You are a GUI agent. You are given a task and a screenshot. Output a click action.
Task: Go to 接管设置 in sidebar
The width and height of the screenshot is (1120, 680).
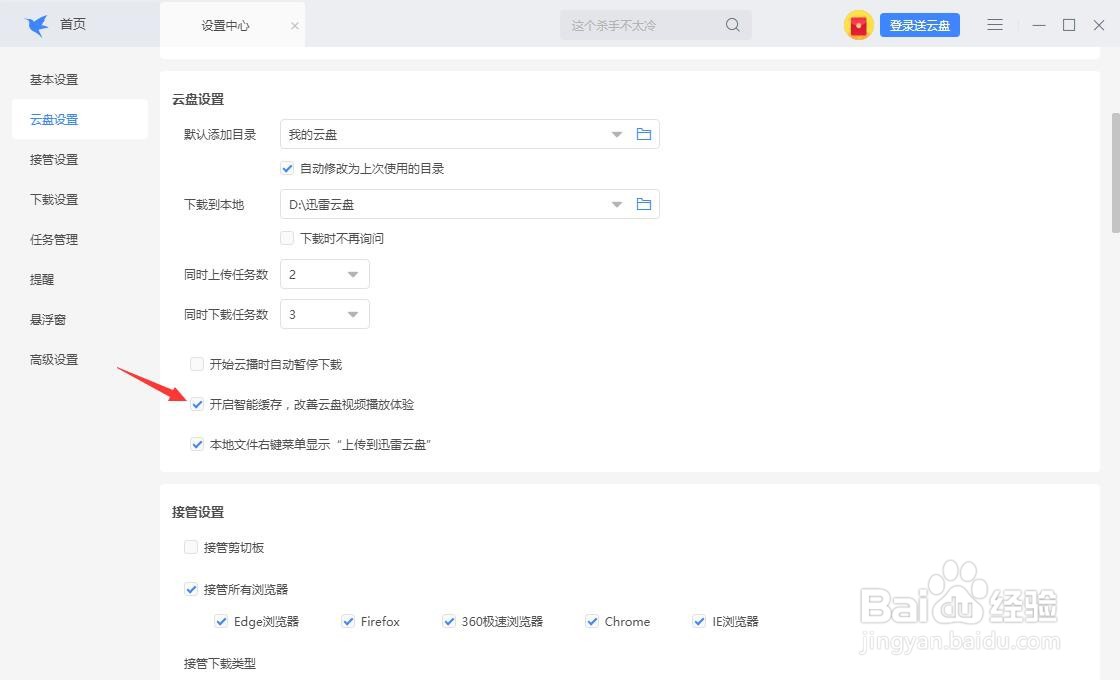(x=54, y=159)
